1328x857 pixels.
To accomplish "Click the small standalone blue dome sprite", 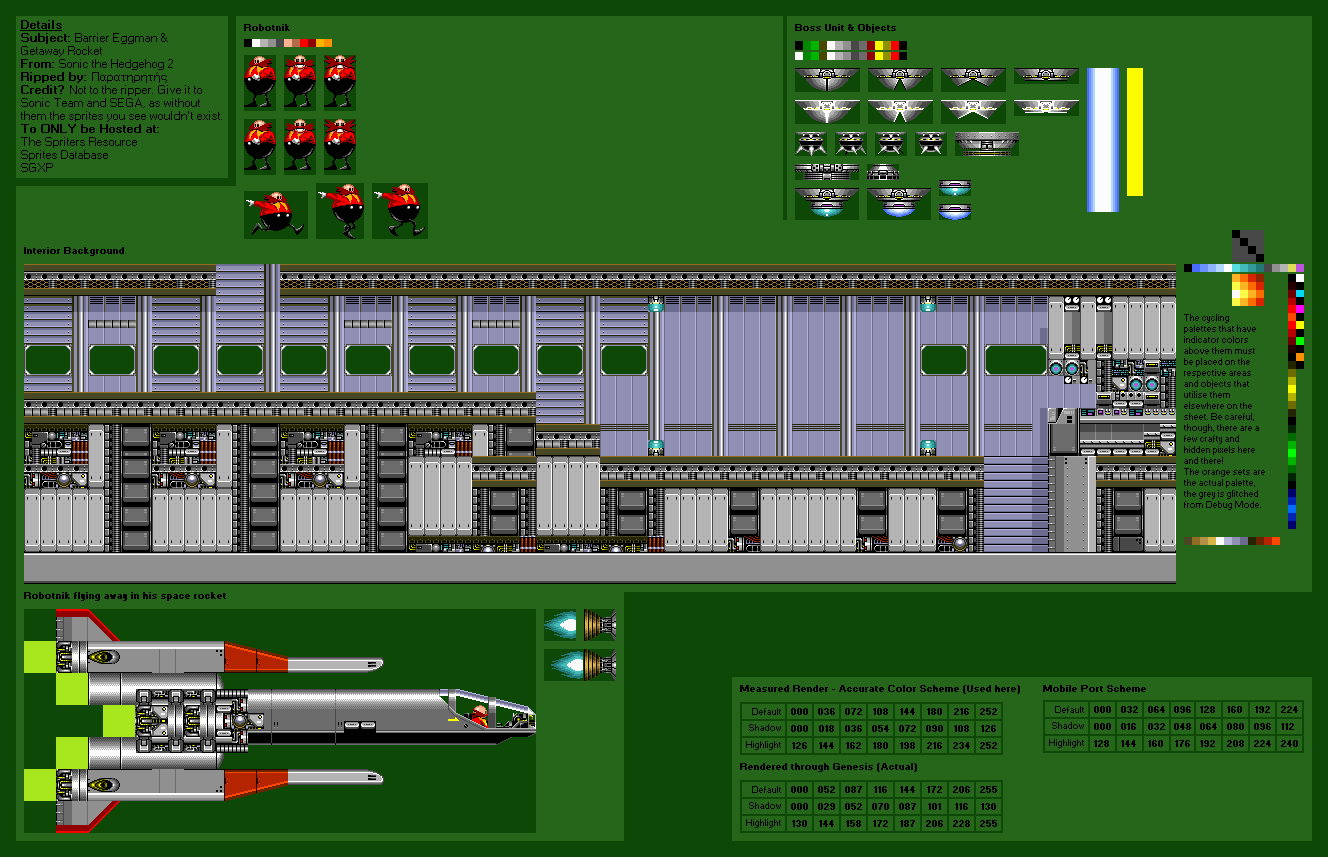I will 955,211.
